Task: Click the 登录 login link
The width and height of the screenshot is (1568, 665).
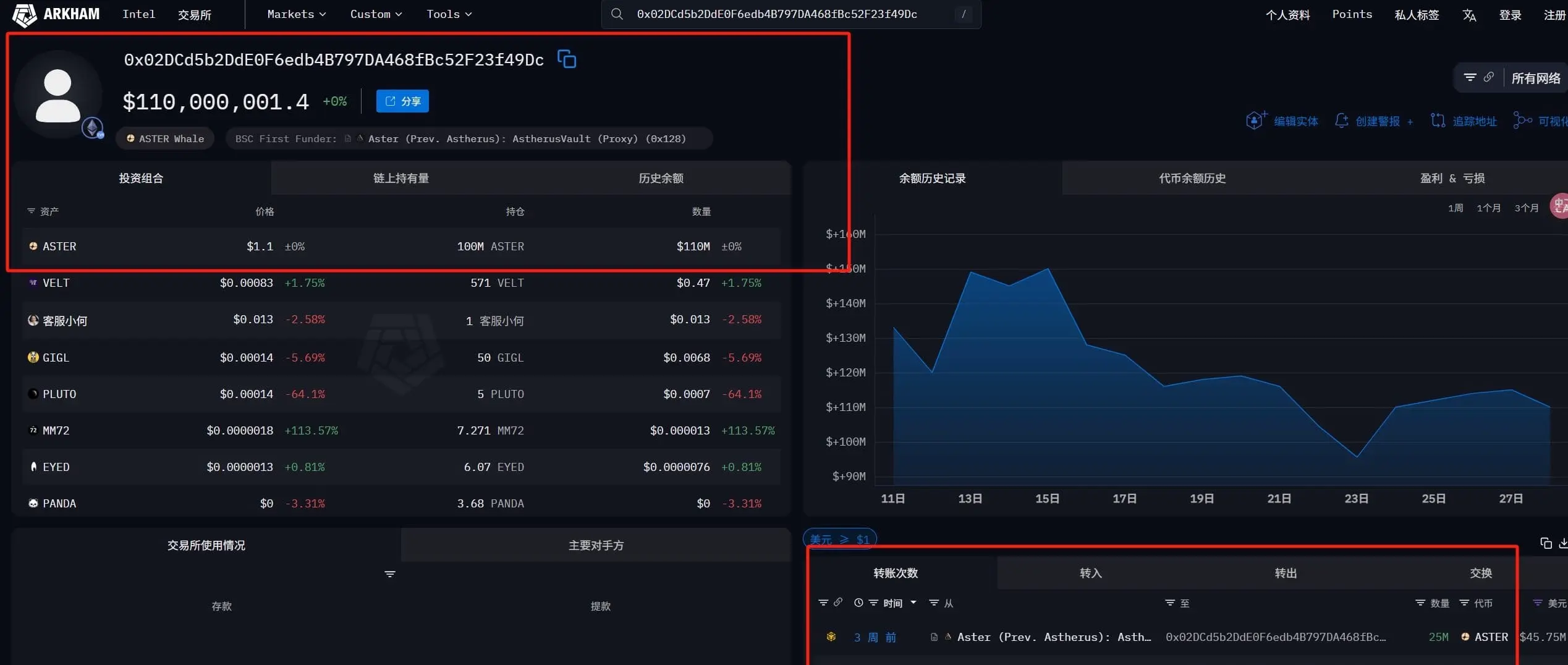Action: click(x=1510, y=15)
